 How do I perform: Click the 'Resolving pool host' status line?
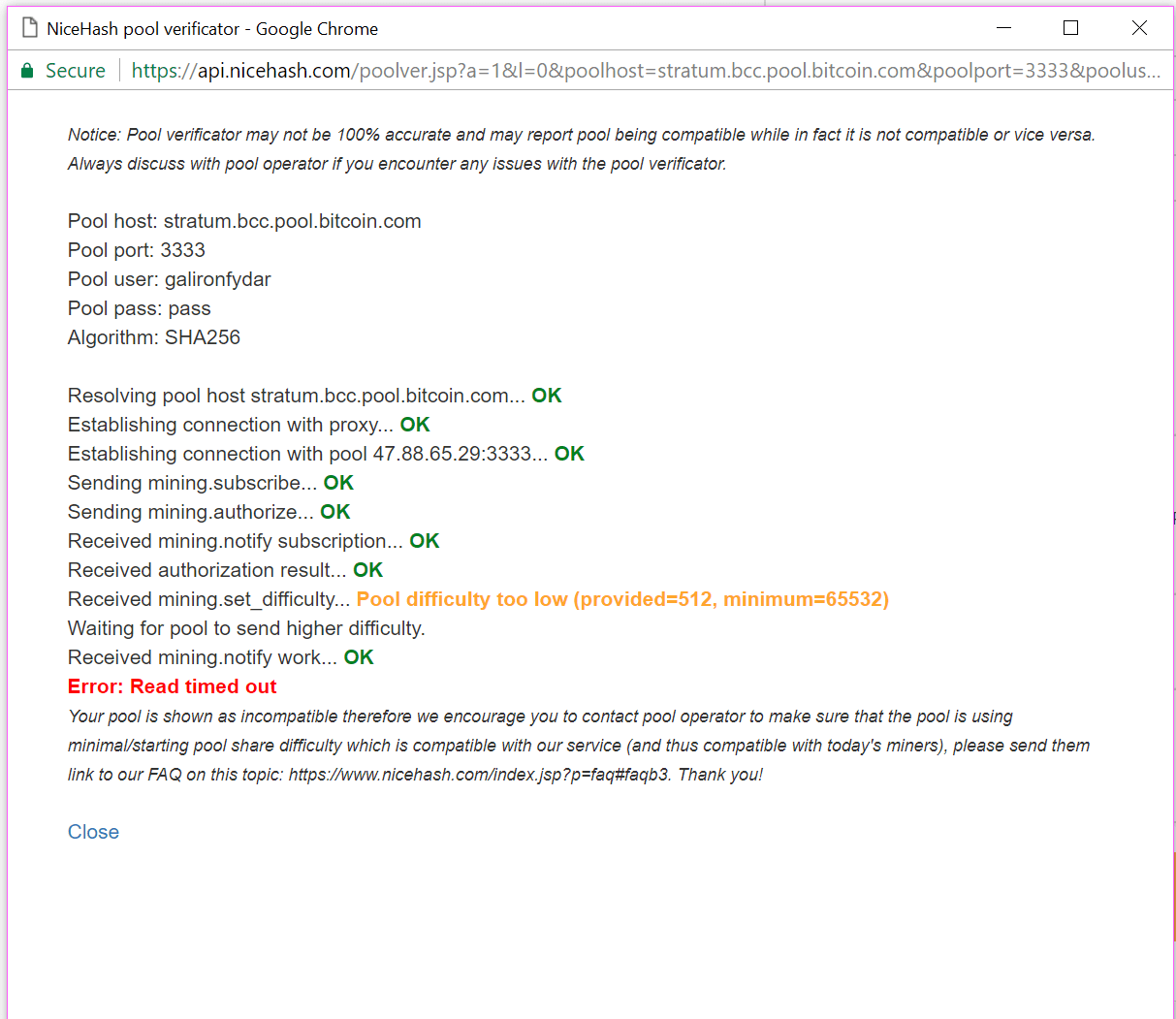(x=315, y=396)
